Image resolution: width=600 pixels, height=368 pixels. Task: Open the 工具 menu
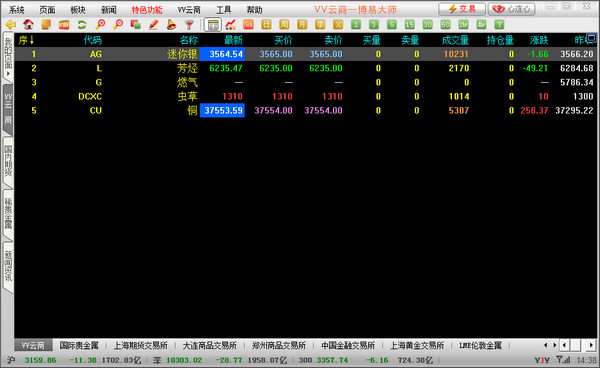click(223, 10)
